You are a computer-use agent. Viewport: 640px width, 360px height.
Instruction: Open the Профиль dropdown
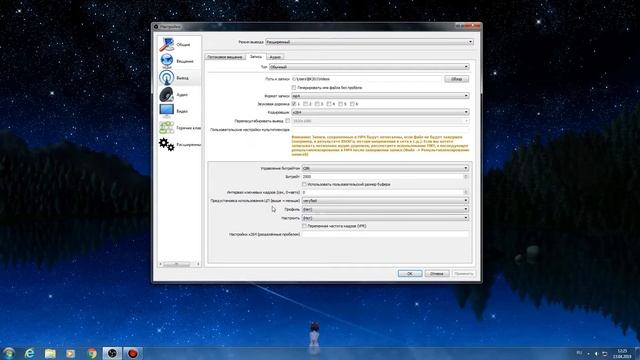[x=385, y=209]
